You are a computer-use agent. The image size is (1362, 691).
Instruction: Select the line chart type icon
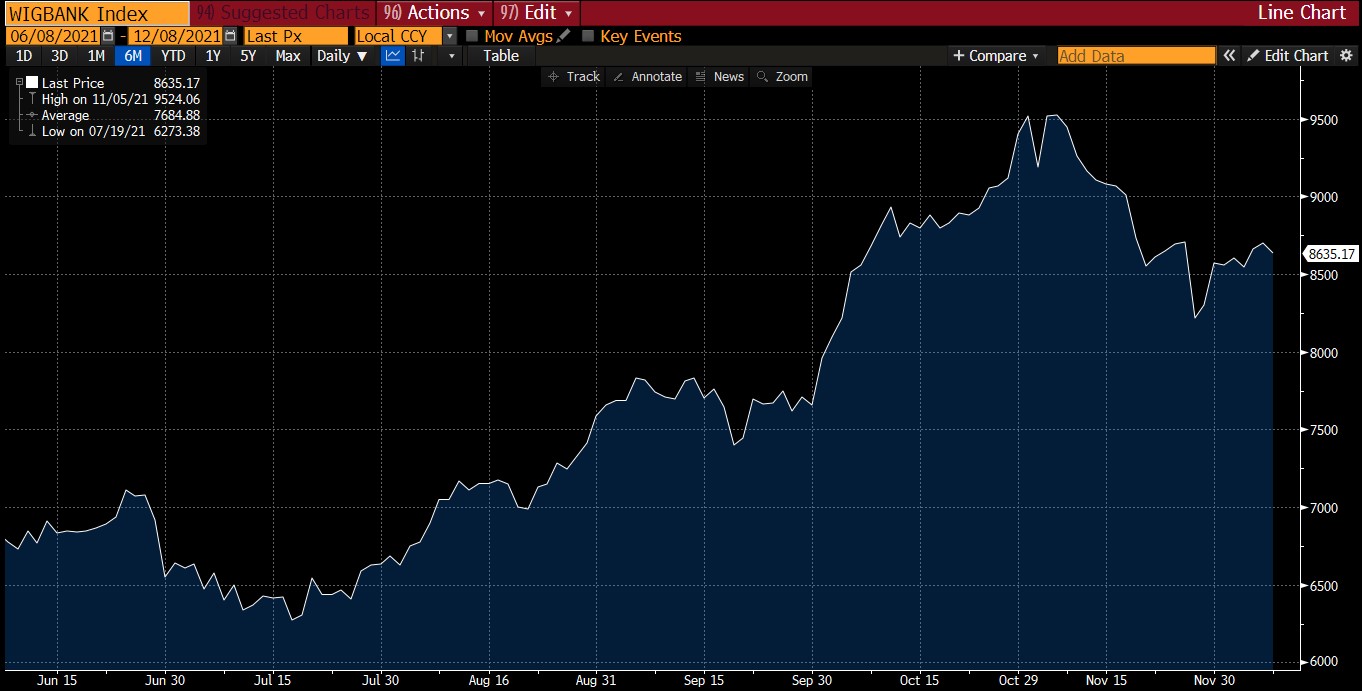point(393,56)
